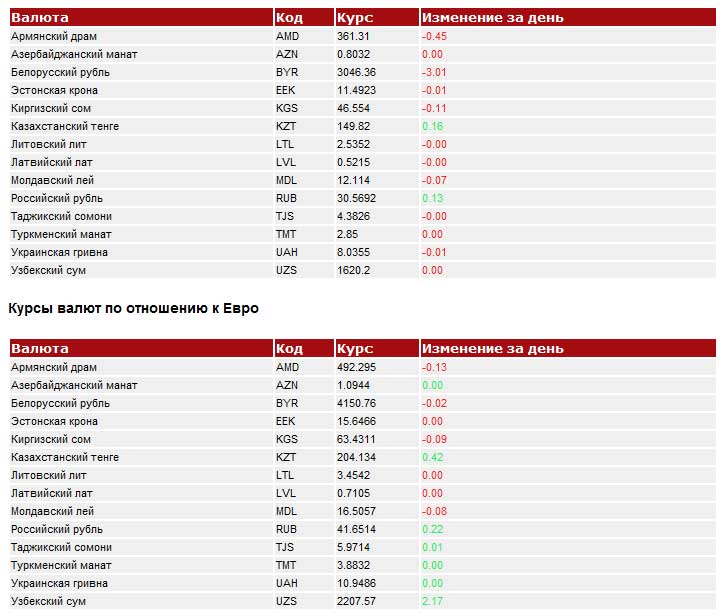The width and height of the screenshot is (725, 616).
Task: Click the BYR code in top table
Action: (x=287, y=72)
